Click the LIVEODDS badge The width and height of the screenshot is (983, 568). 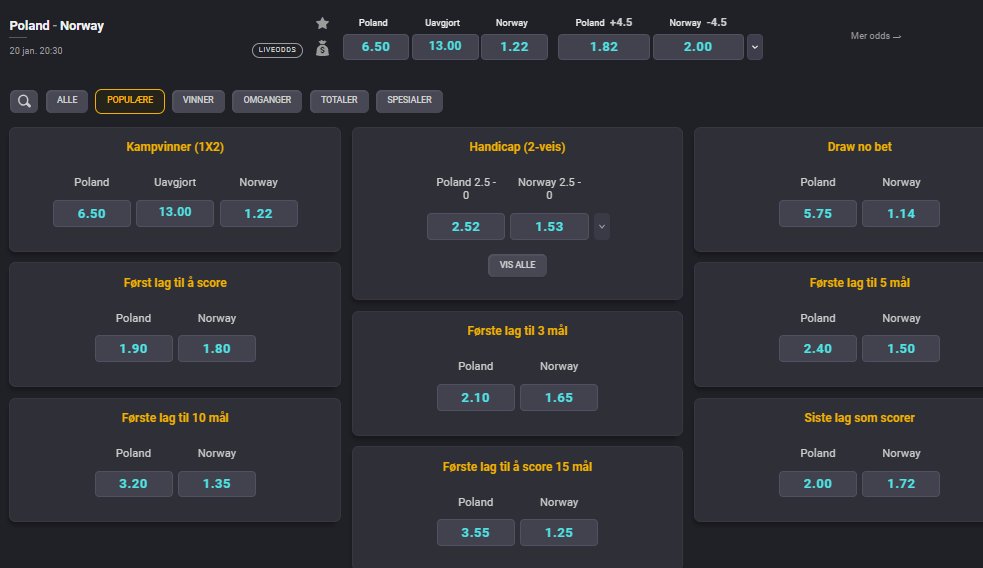pyautogui.click(x=277, y=50)
